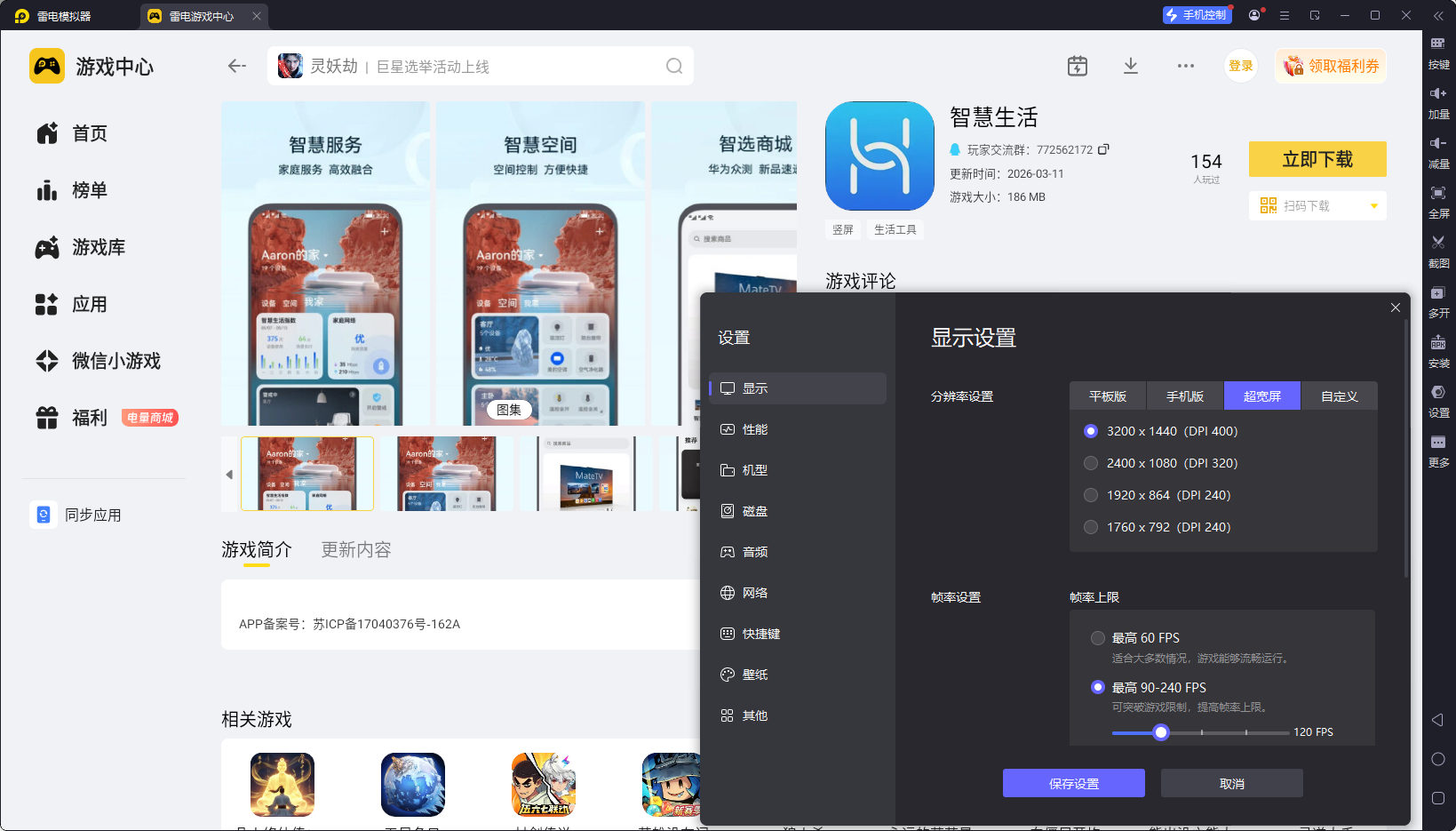Select 3200 x 1440 resolution
Image resolution: width=1456 pixels, height=831 pixels.
(1091, 431)
